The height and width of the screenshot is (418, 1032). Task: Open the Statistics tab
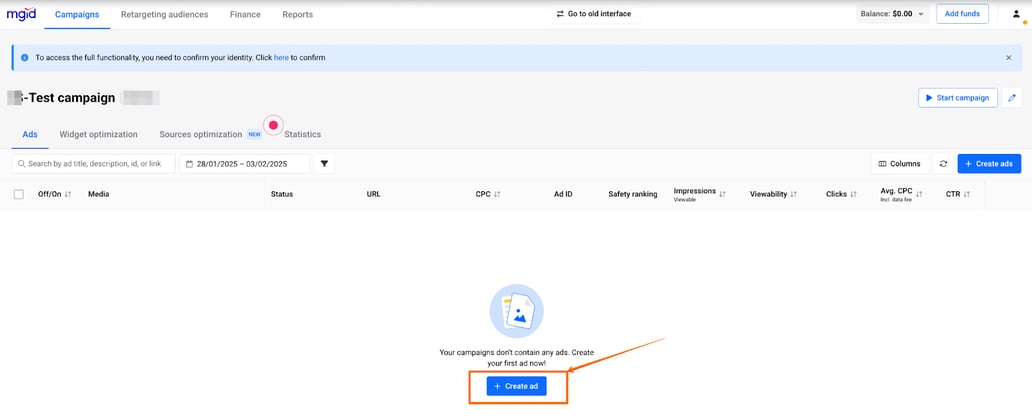click(302, 134)
